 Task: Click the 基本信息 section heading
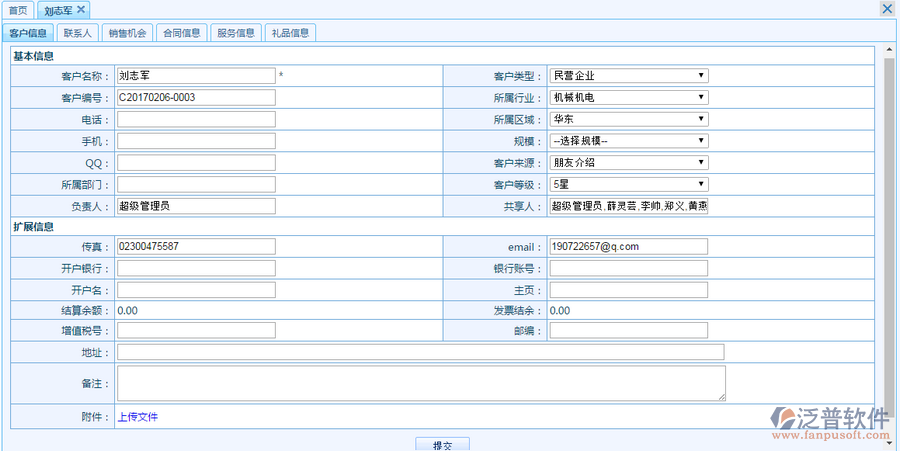[34, 56]
